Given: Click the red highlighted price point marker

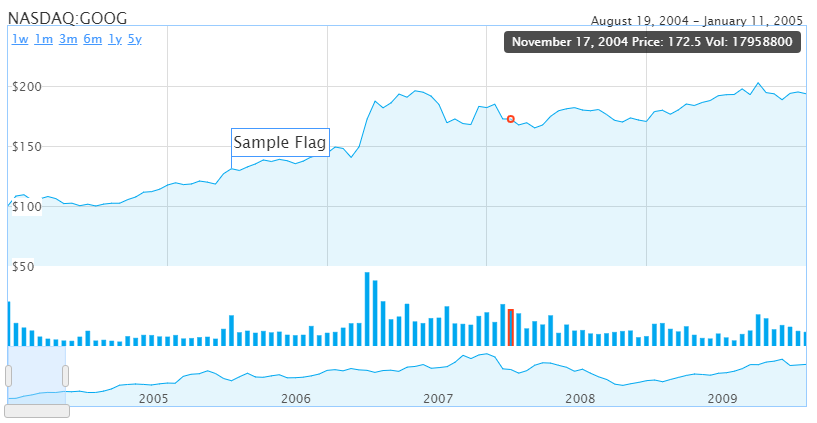Looking at the screenshot, I should click(511, 119).
